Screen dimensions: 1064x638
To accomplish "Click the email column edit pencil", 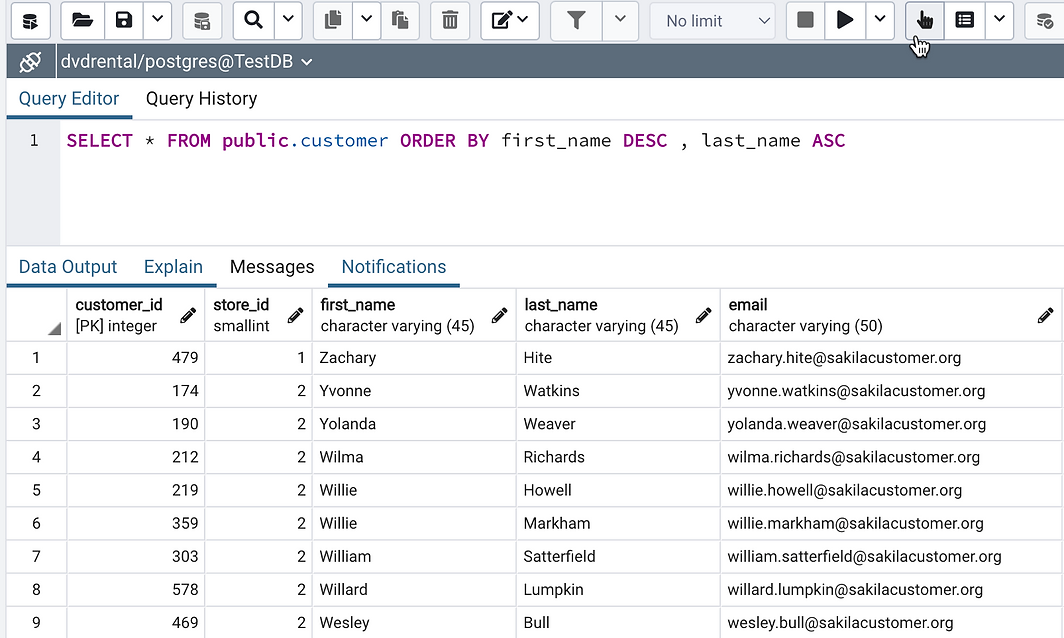I will 1046,316.
